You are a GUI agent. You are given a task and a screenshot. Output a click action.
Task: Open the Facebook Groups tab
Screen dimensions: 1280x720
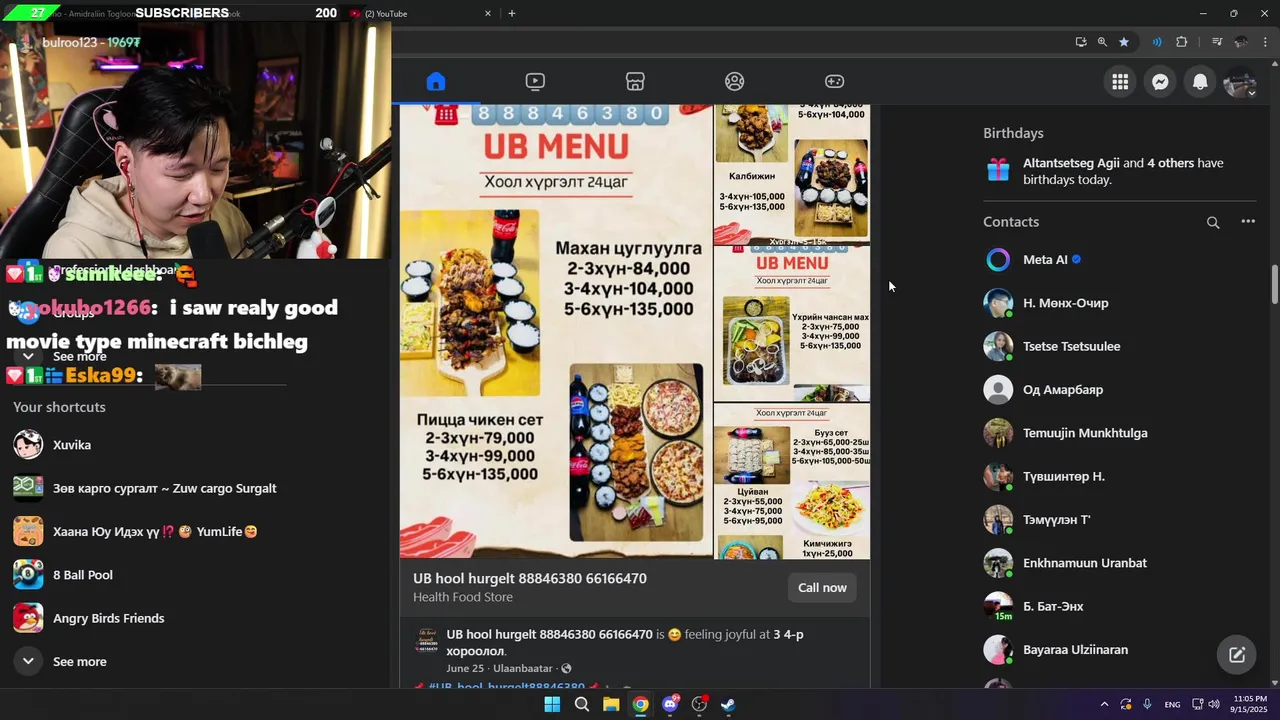click(x=735, y=81)
